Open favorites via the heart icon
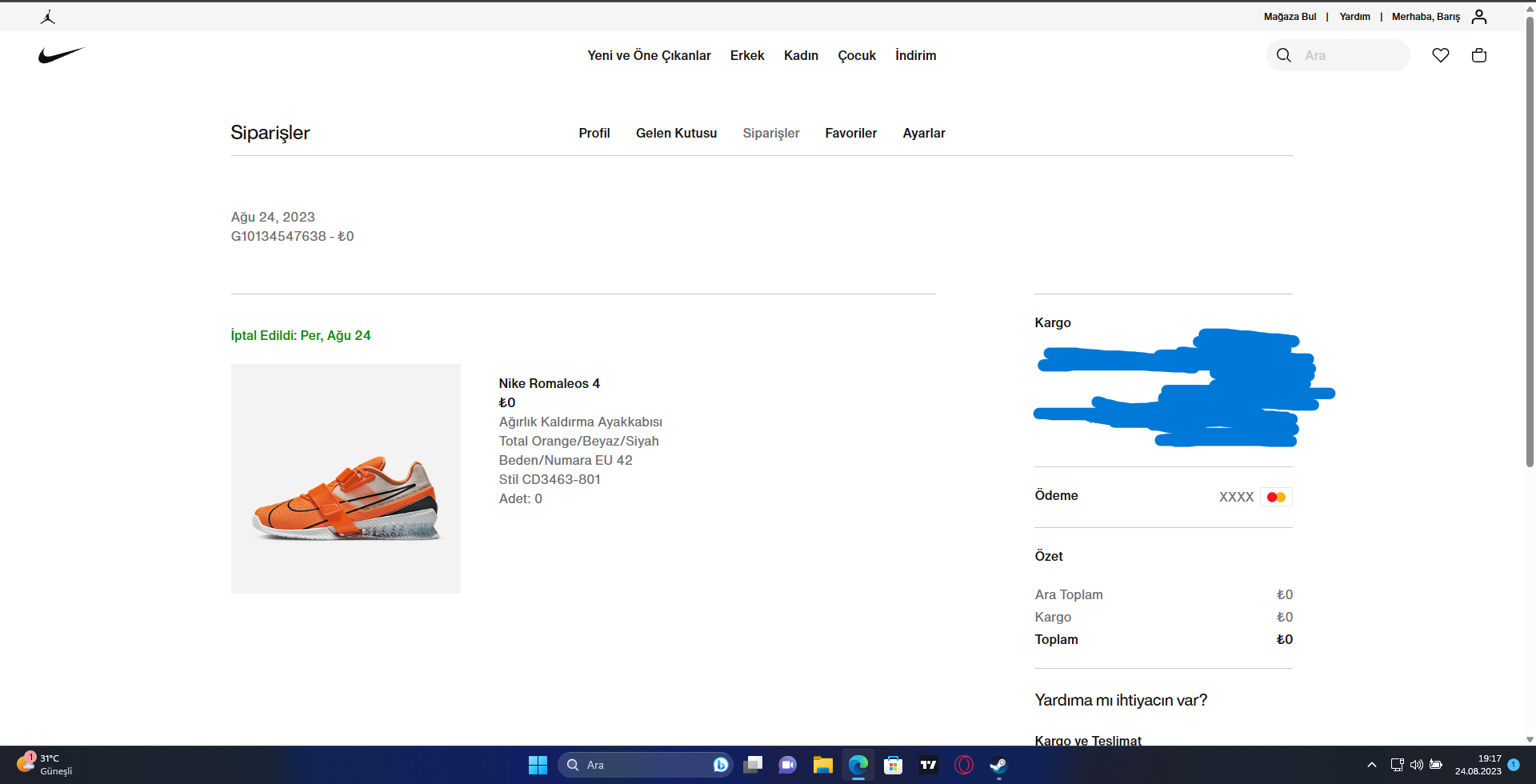Image resolution: width=1536 pixels, height=784 pixels. pyautogui.click(x=1441, y=55)
